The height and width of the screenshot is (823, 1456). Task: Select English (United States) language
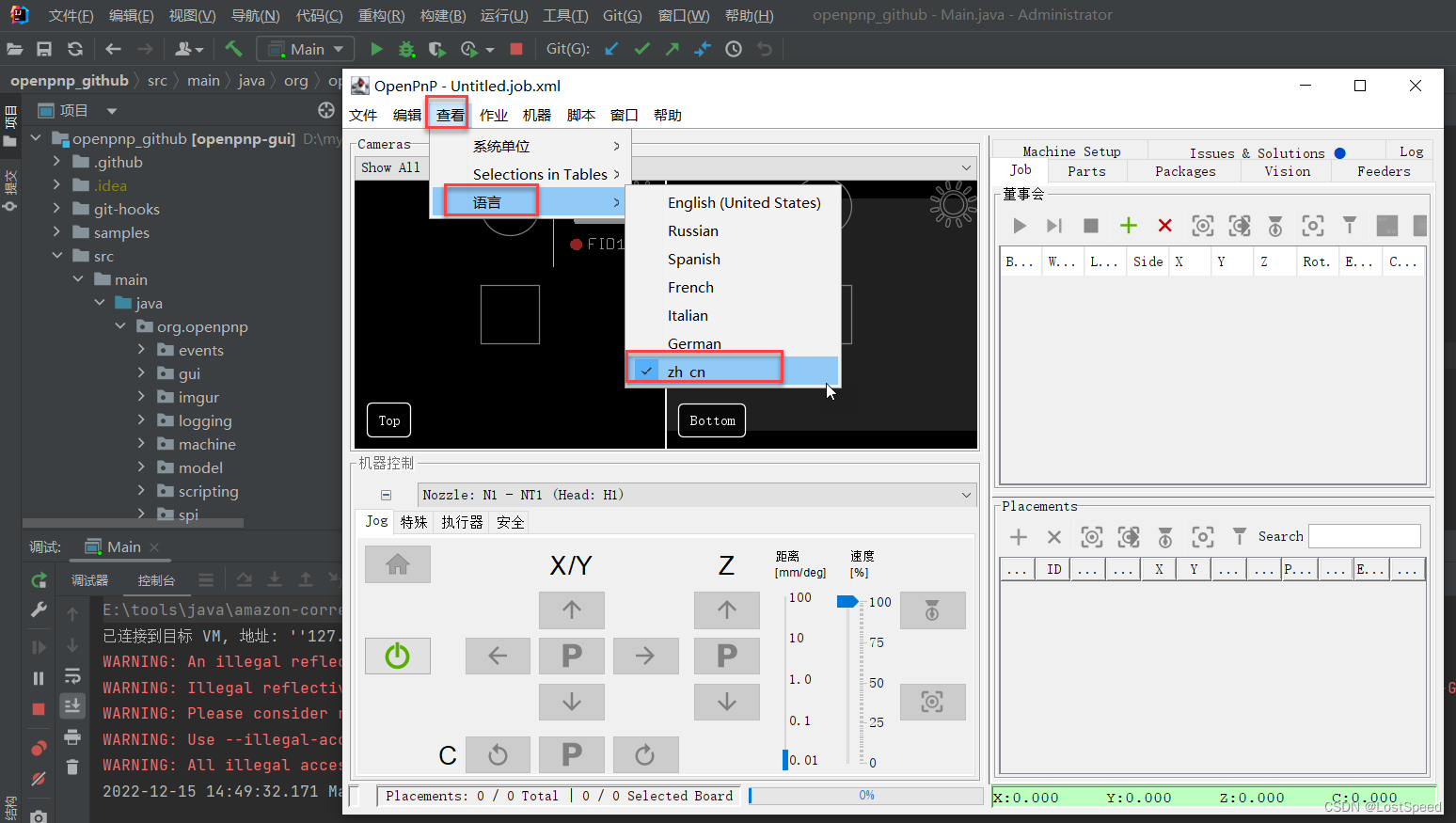[733, 202]
